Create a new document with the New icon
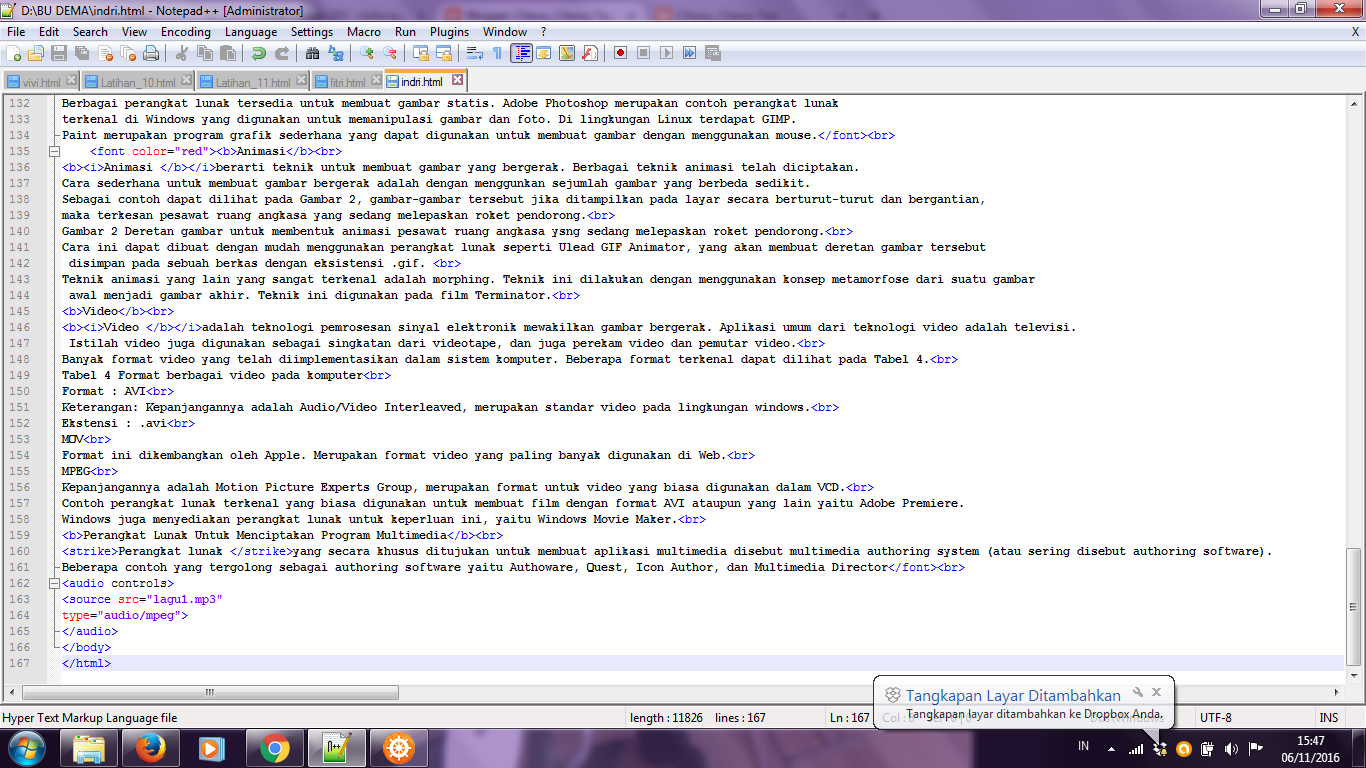 point(15,53)
